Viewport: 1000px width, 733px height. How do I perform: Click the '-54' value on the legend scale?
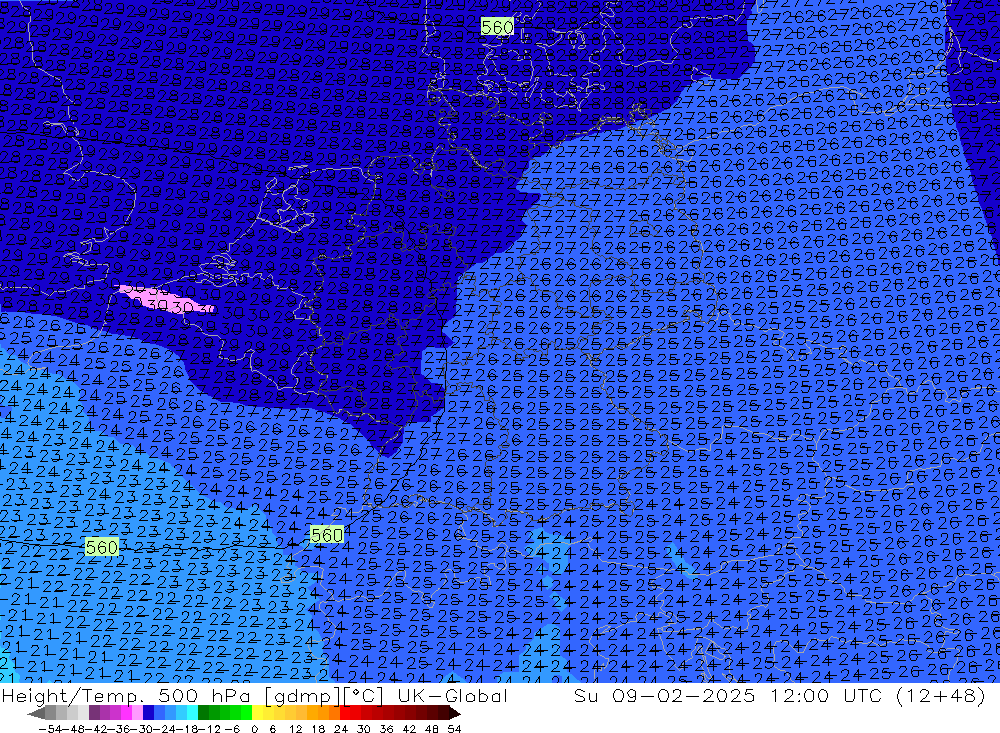pyautogui.click(x=50, y=729)
